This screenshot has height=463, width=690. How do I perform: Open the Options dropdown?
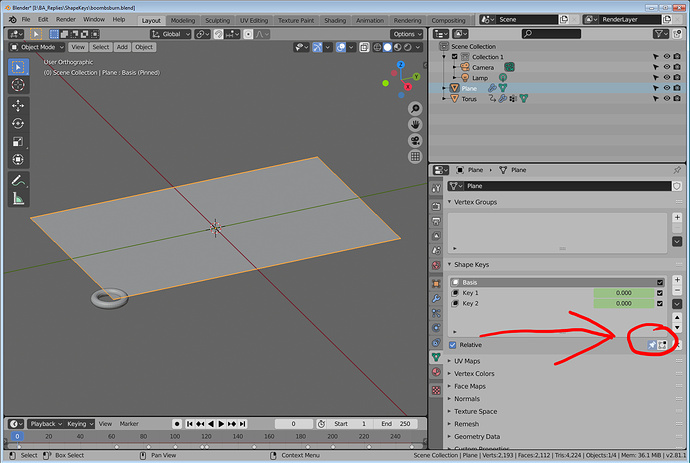click(407, 34)
